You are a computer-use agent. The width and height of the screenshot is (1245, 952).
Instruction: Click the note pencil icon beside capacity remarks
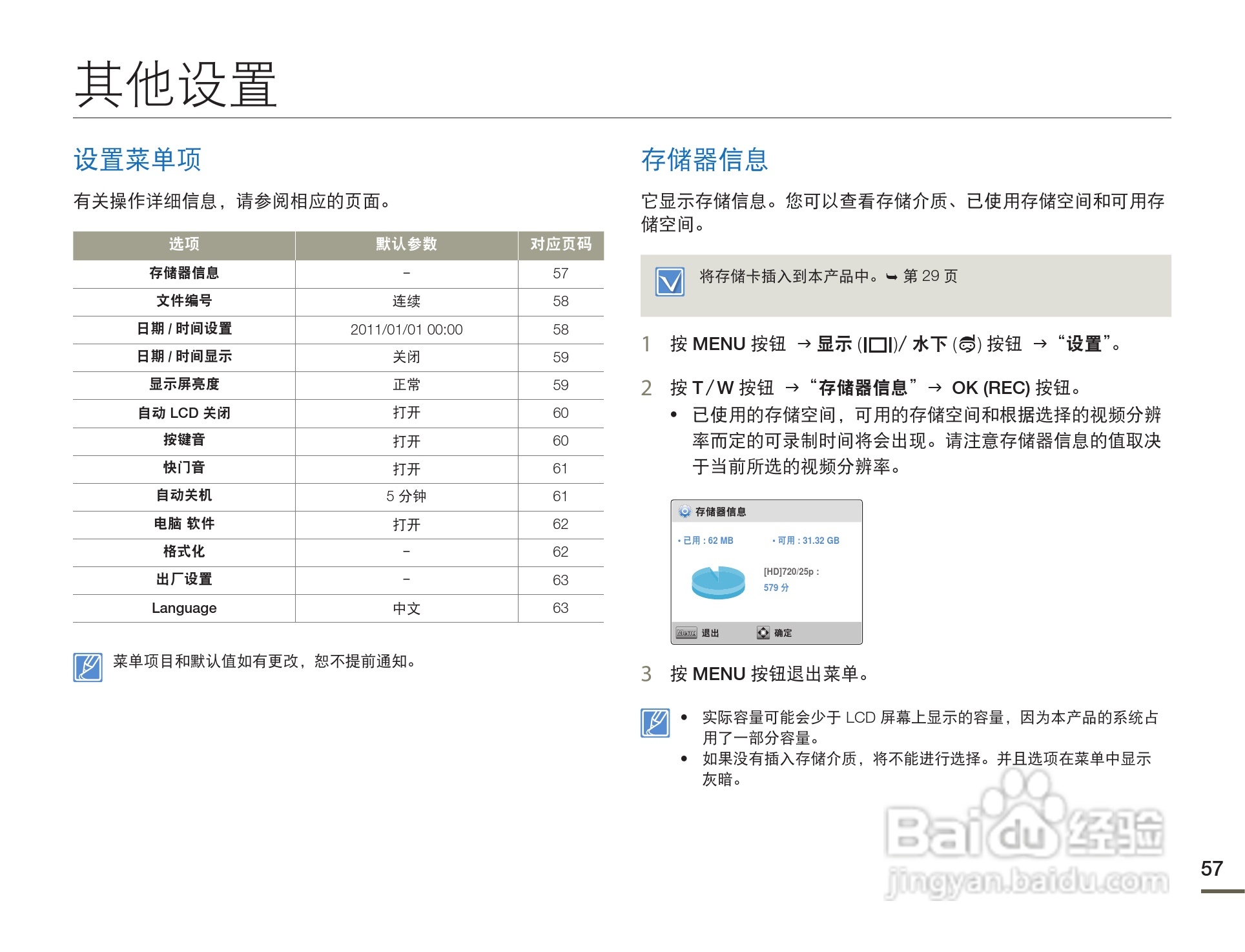[x=655, y=723]
